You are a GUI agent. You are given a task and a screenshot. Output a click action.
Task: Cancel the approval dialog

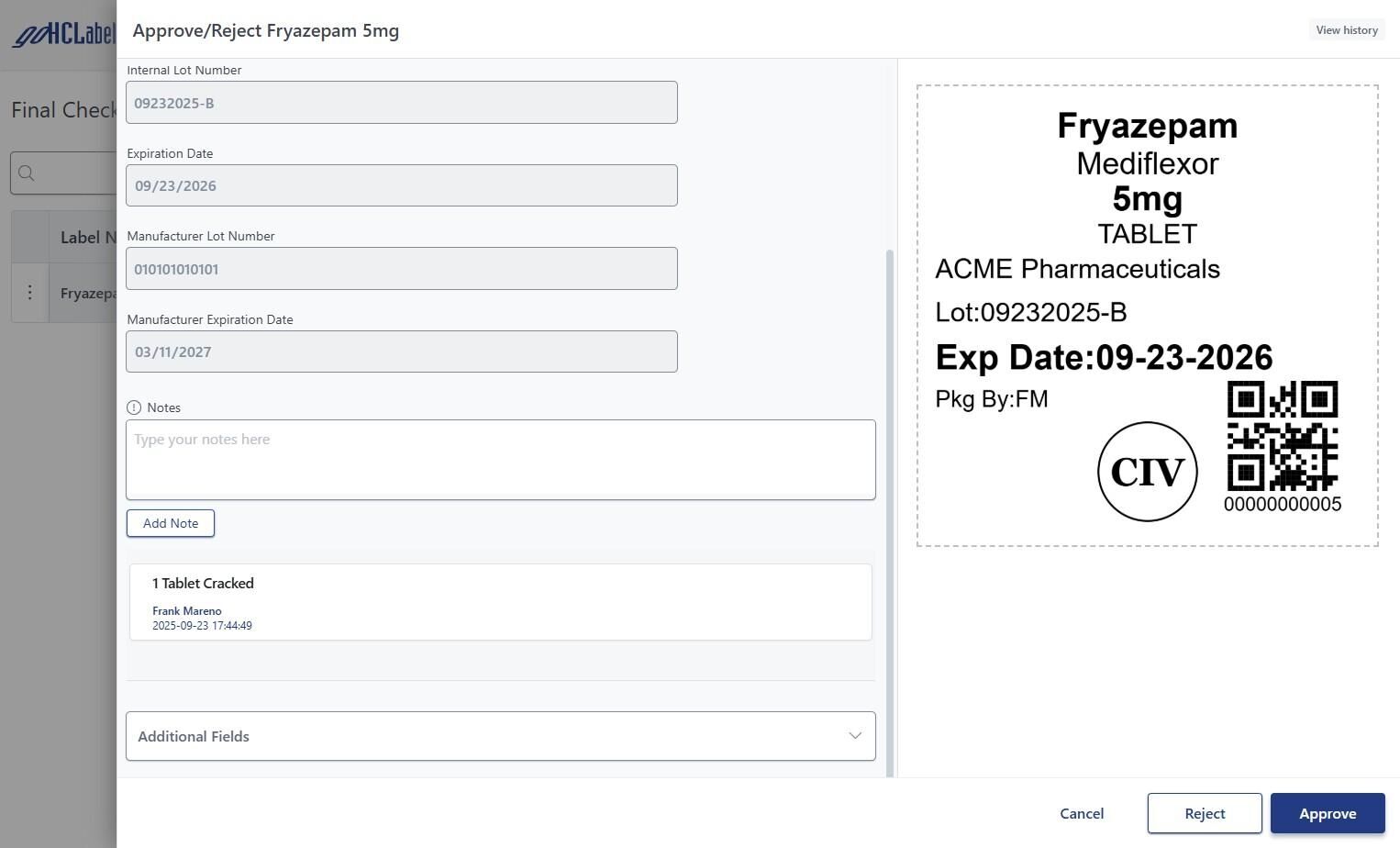coord(1081,813)
